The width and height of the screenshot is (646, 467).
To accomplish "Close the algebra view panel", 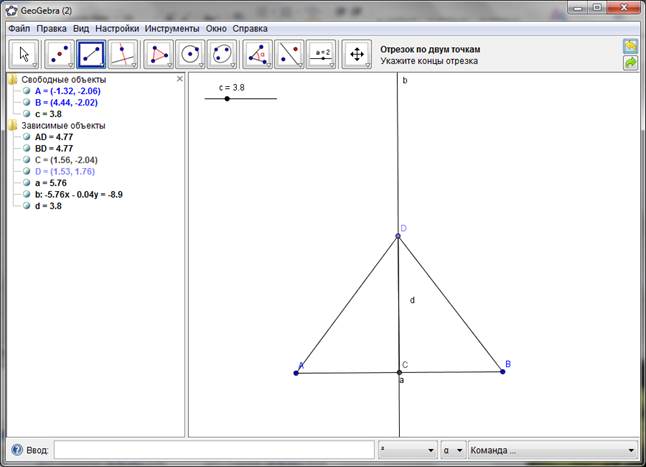I will [x=180, y=79].
